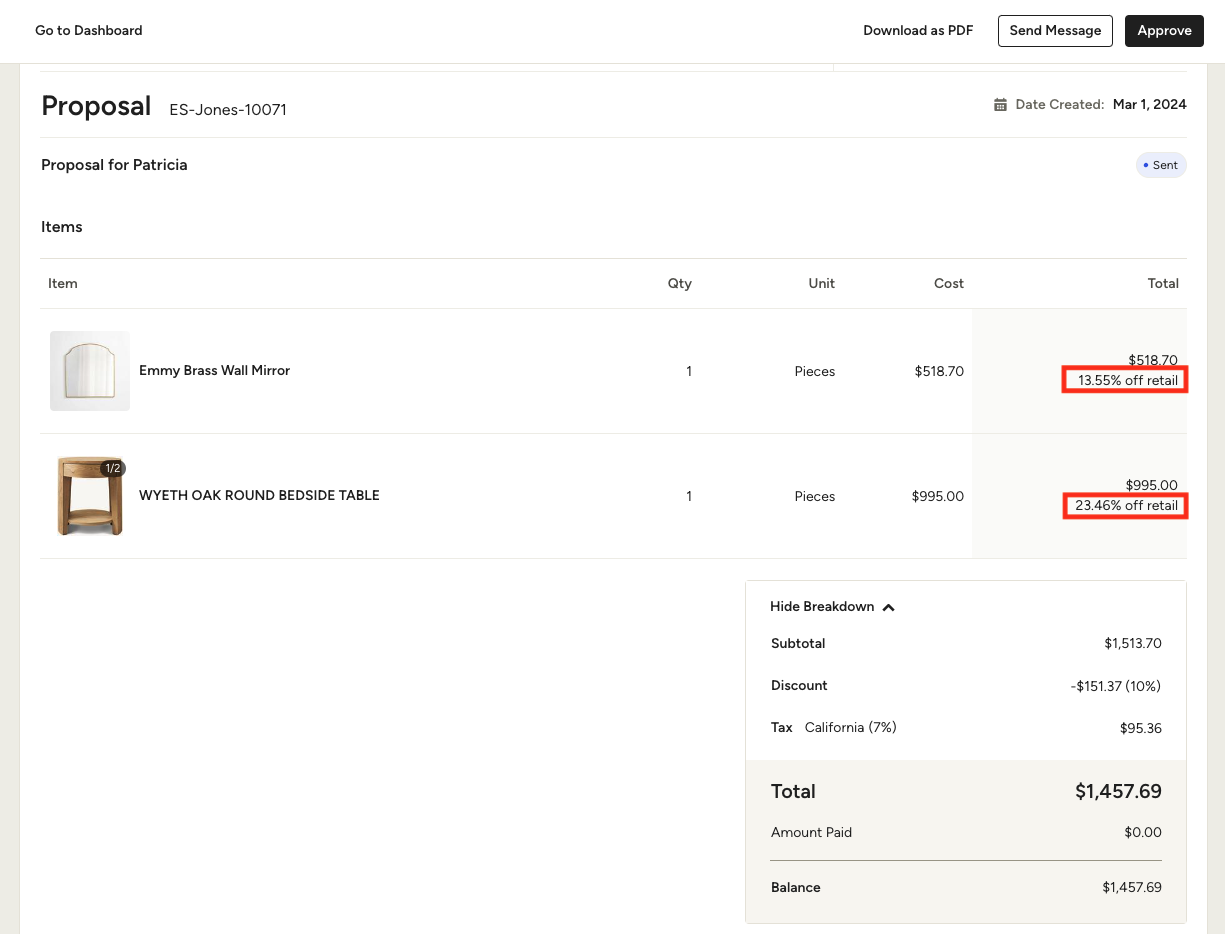Viewport: 1225px width, 934px height.
Task: Select the Emmy Brass Wall Mirror item name
Action: [214, 371]
